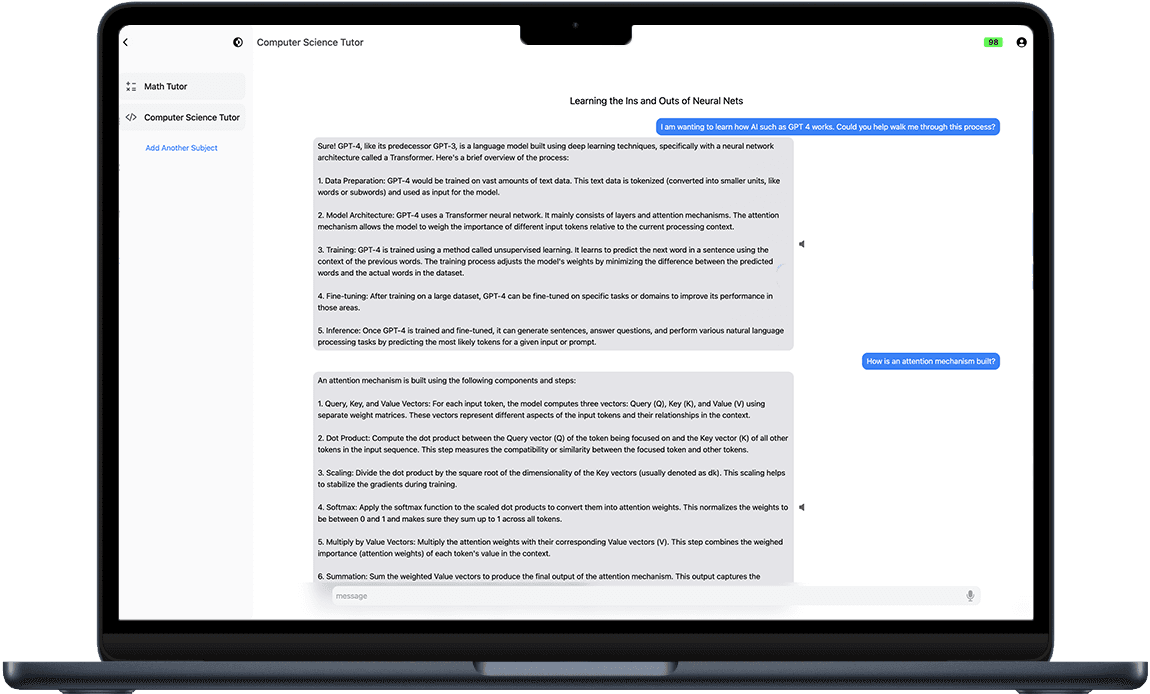1150x694 pixels.
Task: Click the code brackets icon beside Computer Science Tutor
Action: pos(131,117)
